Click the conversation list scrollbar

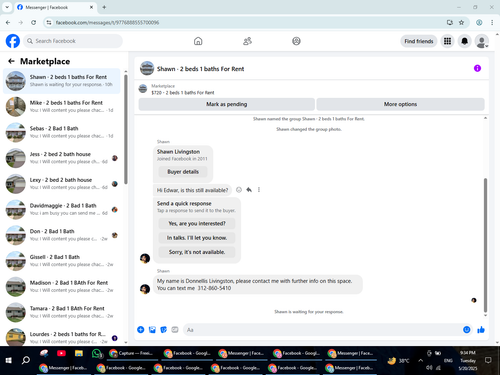tap(126, 129)
